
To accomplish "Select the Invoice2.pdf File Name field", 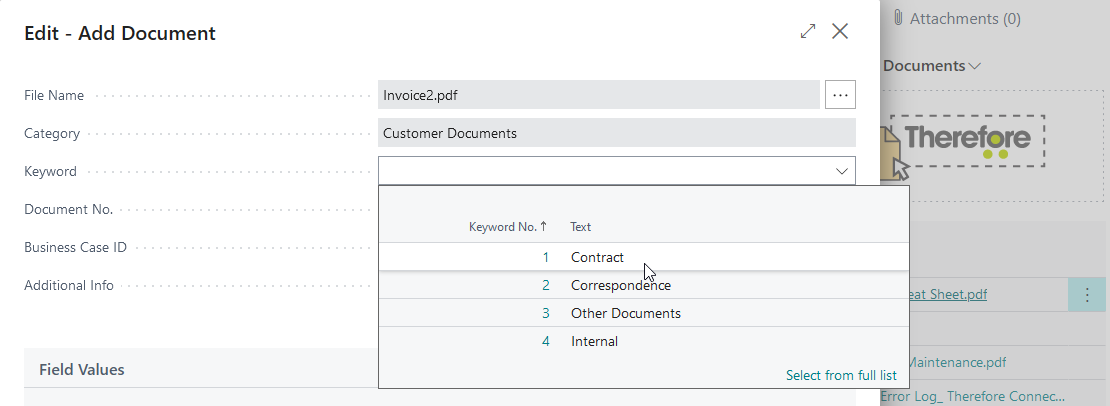I will (x=598, y=95).
